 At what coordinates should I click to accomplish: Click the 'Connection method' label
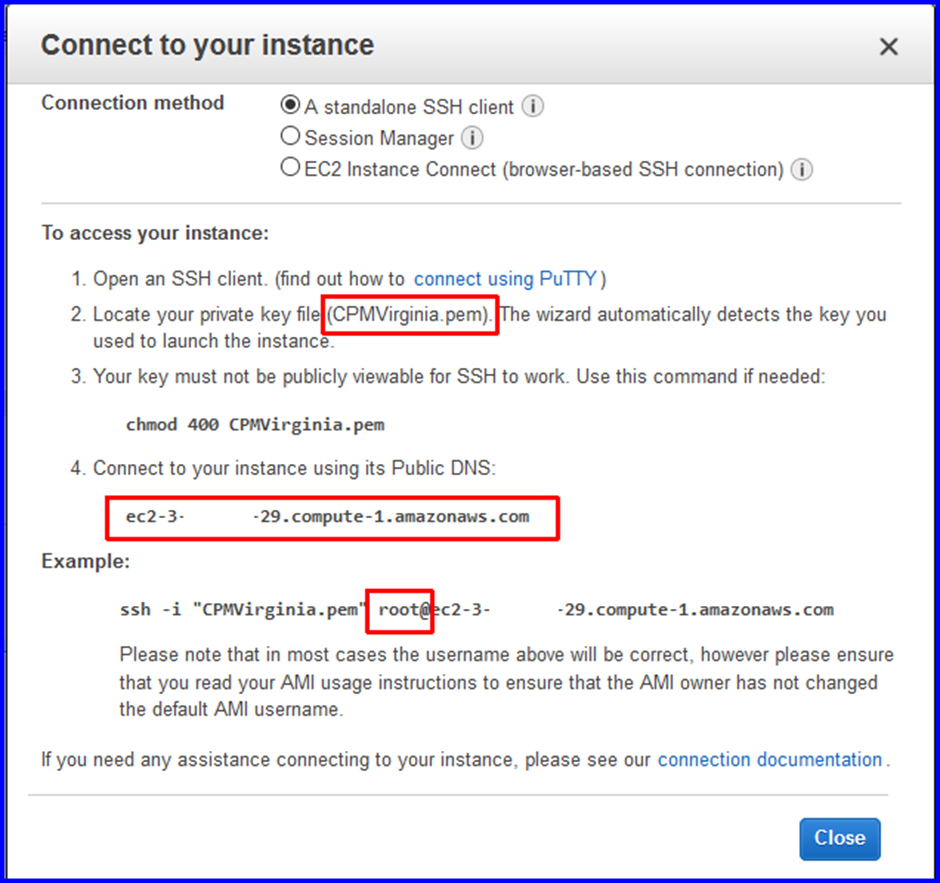[132, 103]
